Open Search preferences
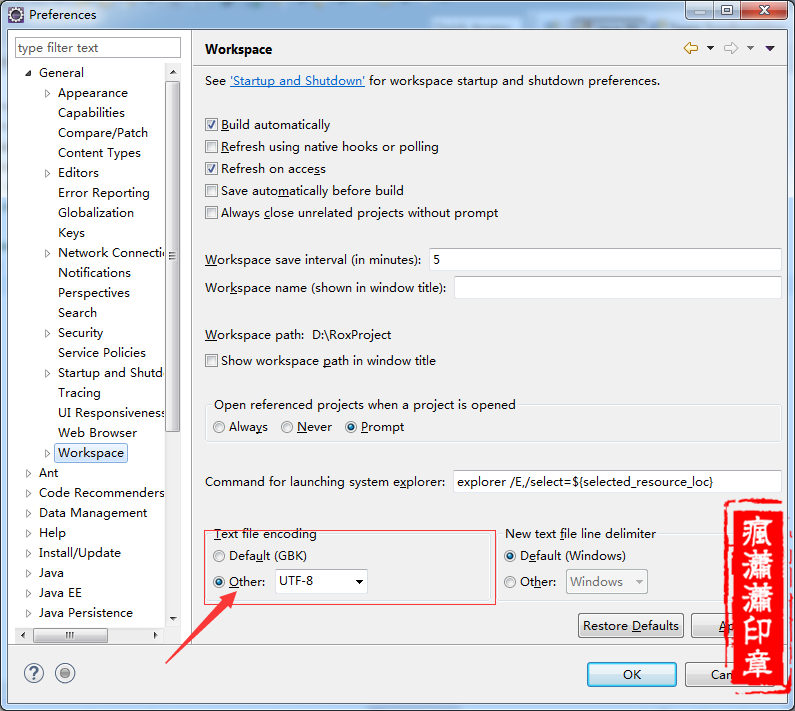Viewport: 795px width, 711px height. click(77, 313)
